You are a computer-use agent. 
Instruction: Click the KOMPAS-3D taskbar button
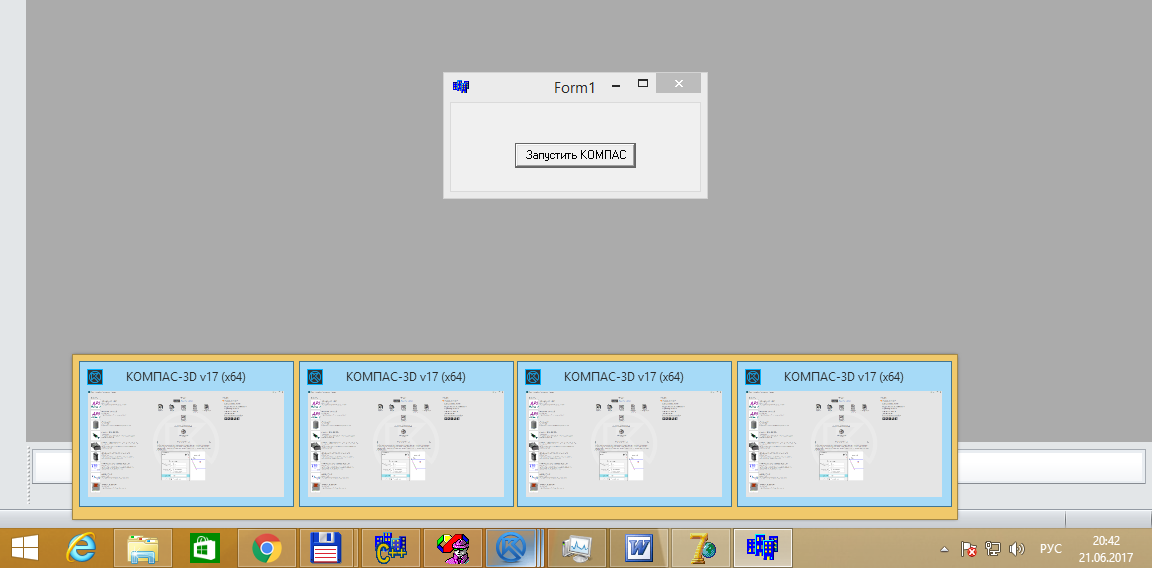click(x=514, y=548)
